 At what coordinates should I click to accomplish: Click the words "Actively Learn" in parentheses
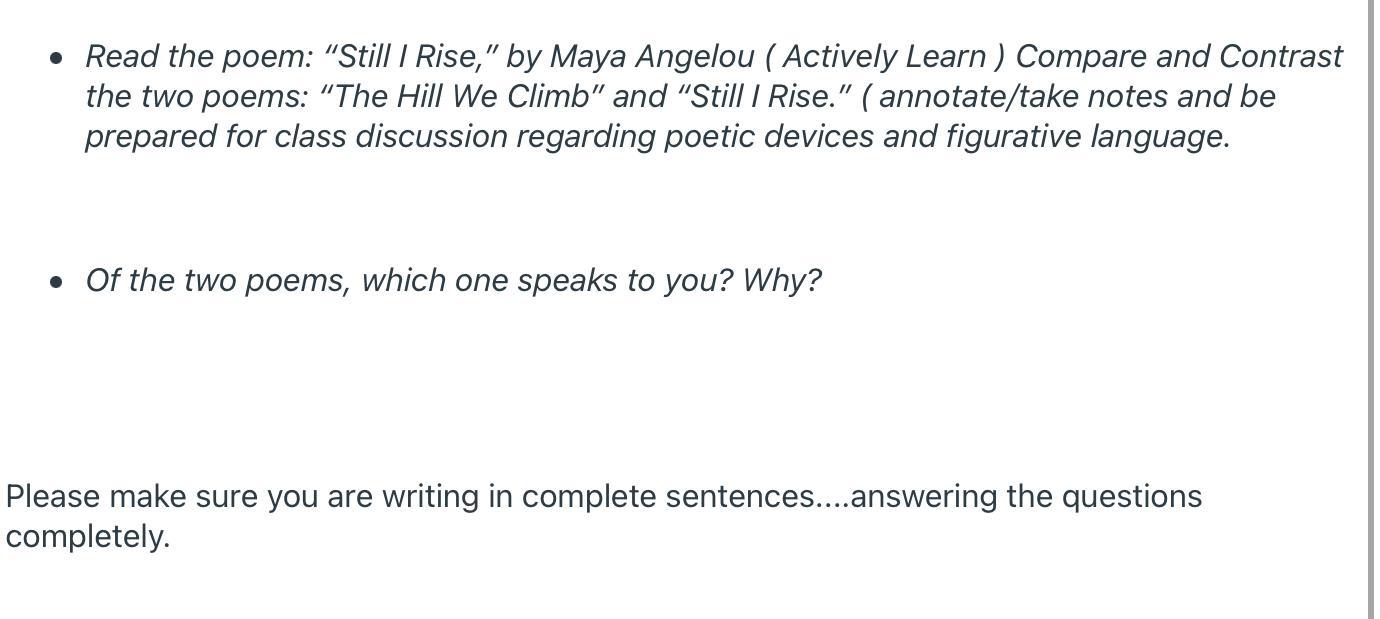click(884, 57)
